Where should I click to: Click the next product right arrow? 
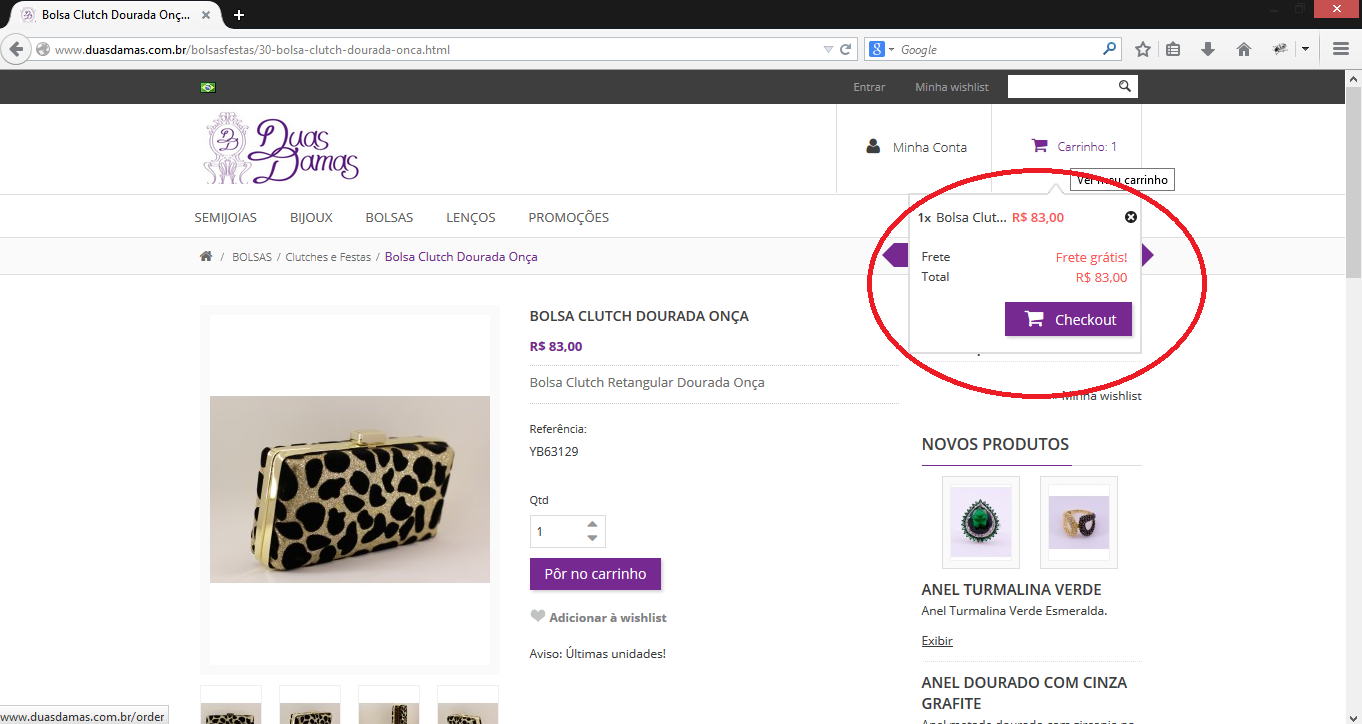[1147, 256]
